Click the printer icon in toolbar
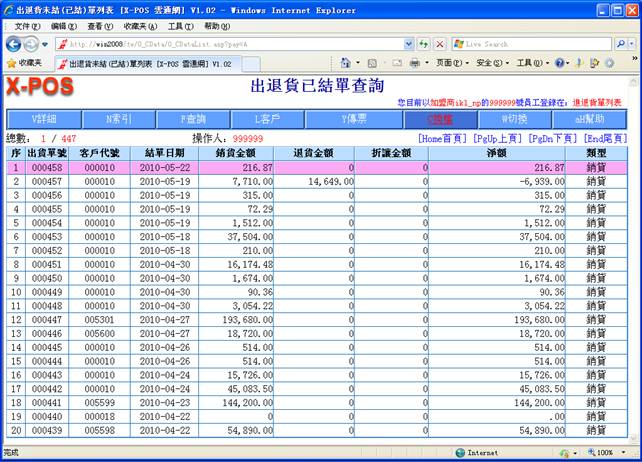 (x=414, y=63)
